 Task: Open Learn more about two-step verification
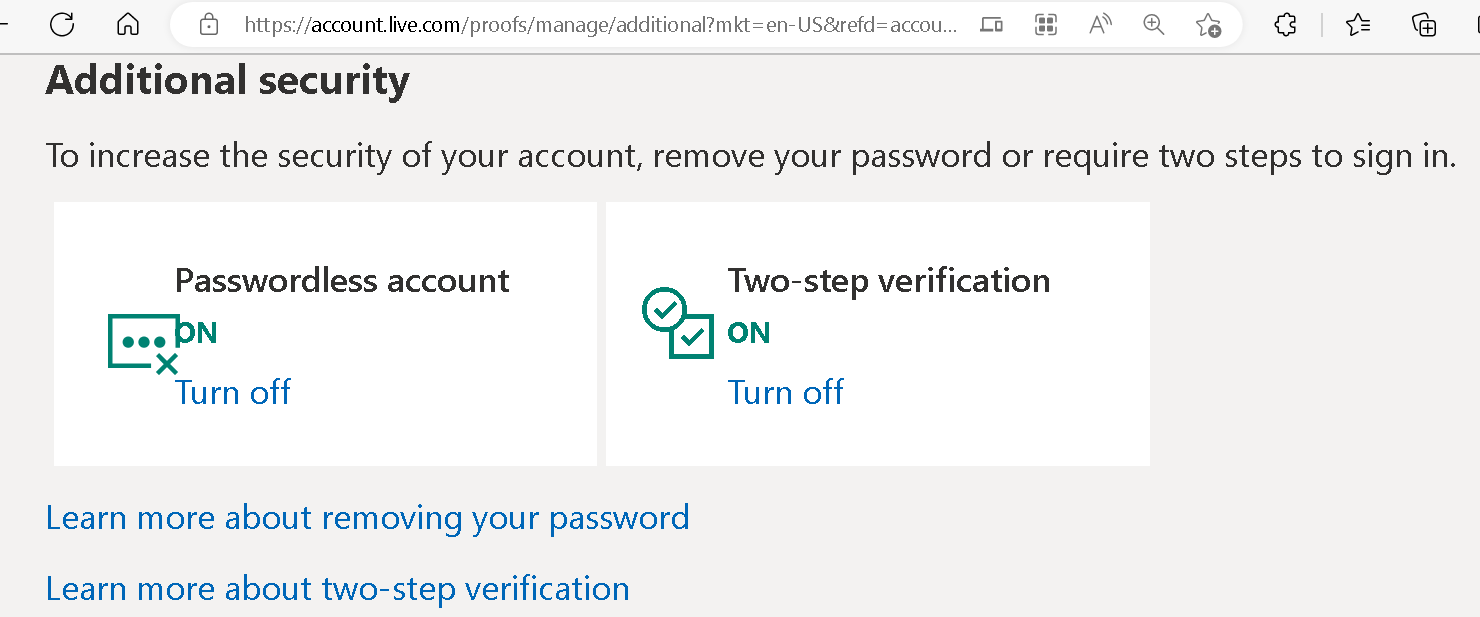pos(338,588)
